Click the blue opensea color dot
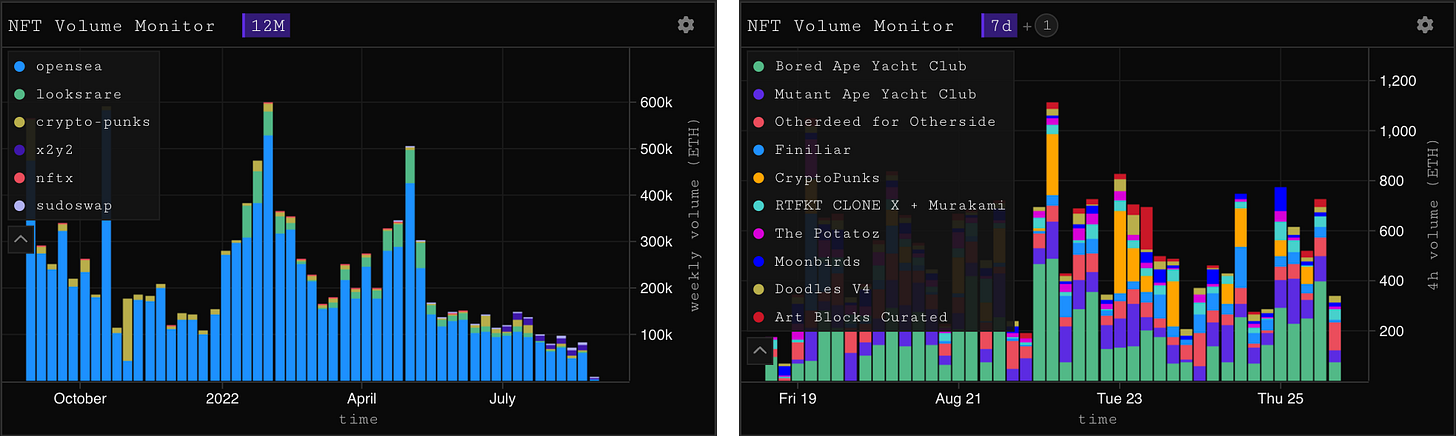The width and height of the screenshot is (1456, 436). 19,66
